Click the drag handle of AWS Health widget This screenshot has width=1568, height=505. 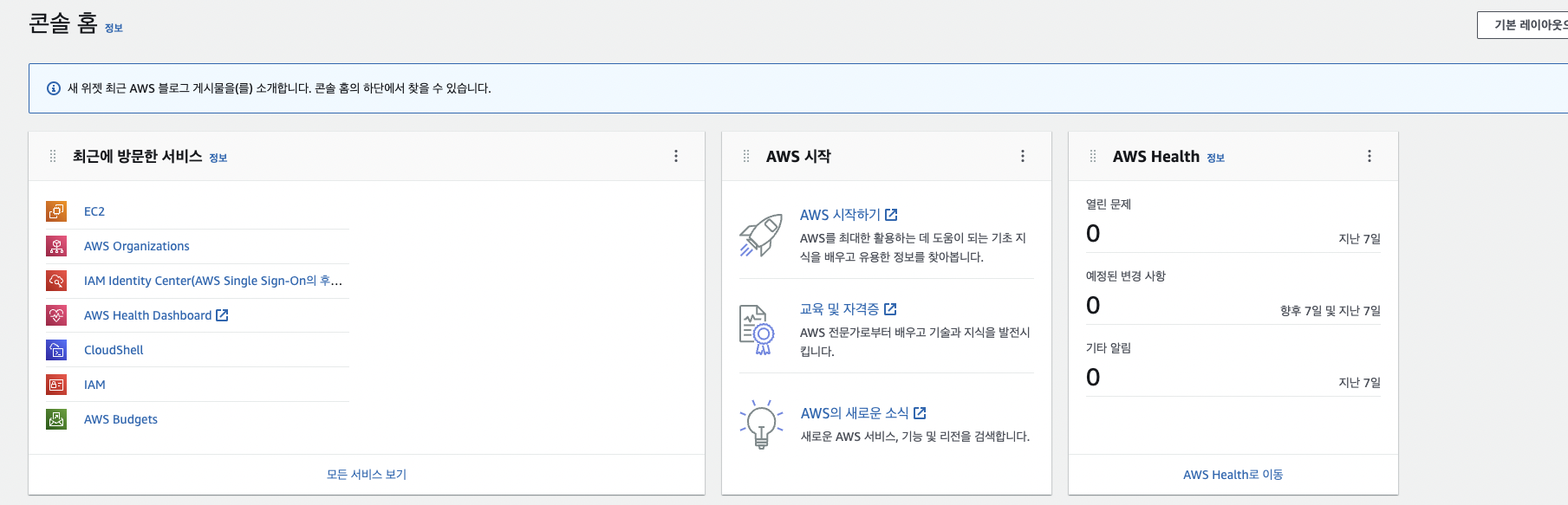tap(1093, 156)
